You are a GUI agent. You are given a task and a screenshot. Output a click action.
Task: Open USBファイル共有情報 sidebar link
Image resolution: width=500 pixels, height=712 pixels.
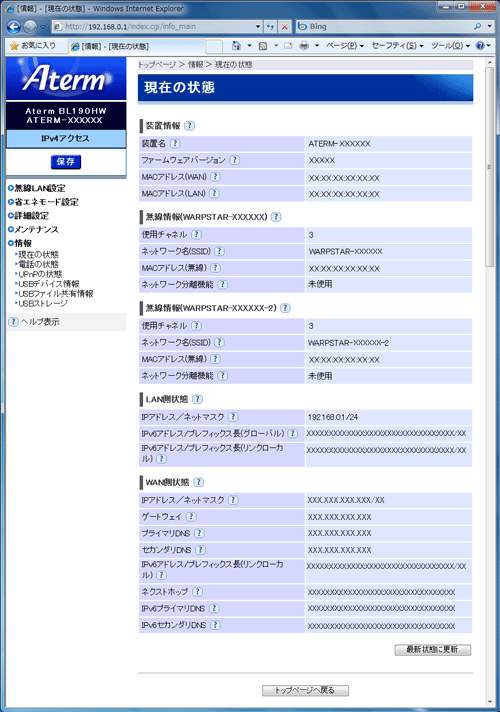55,294
